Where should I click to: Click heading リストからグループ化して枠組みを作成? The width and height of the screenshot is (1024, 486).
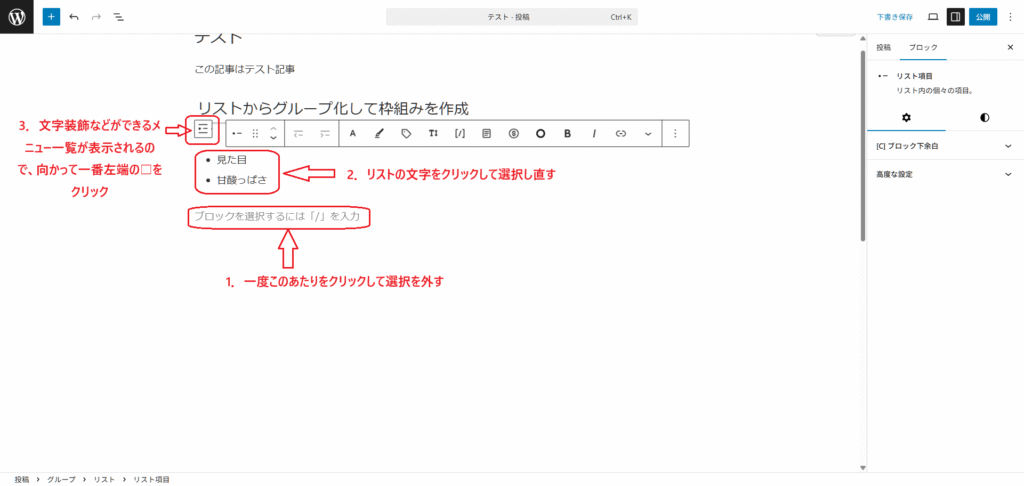tap(333, 108)
